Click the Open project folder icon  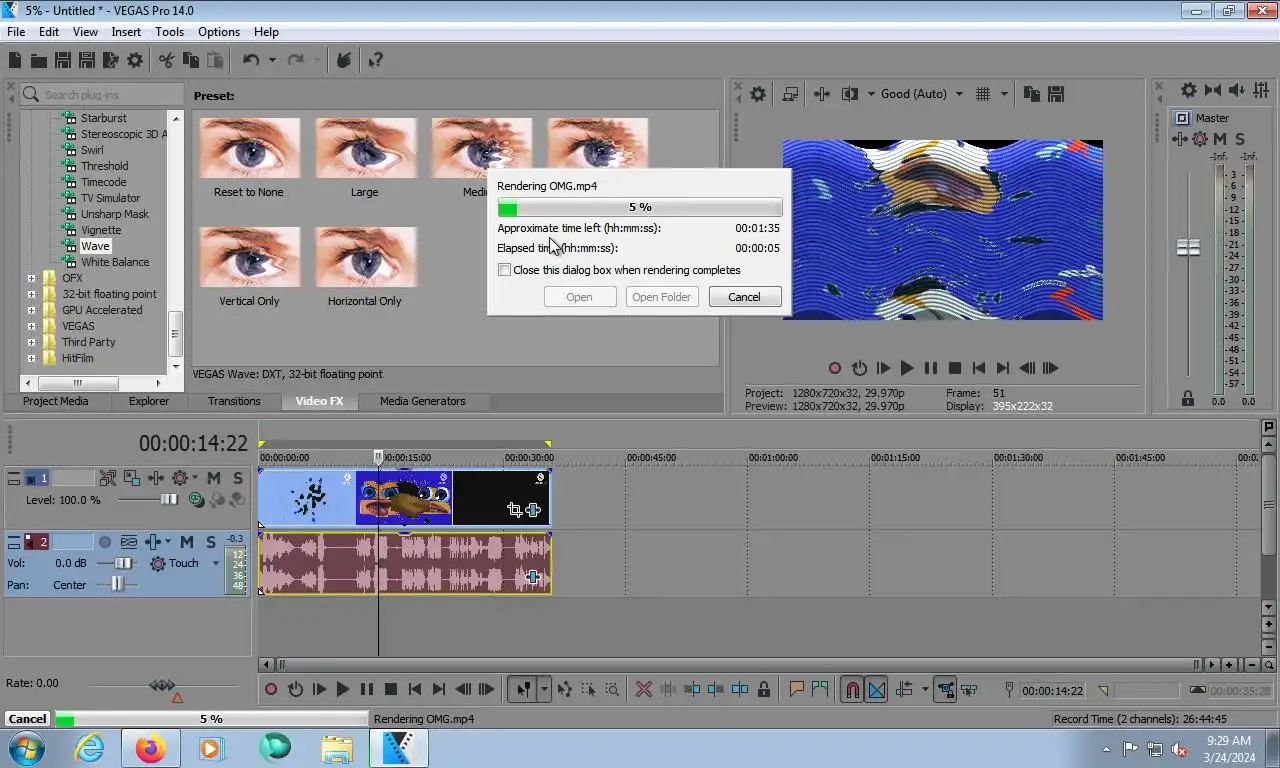[38, 61]
